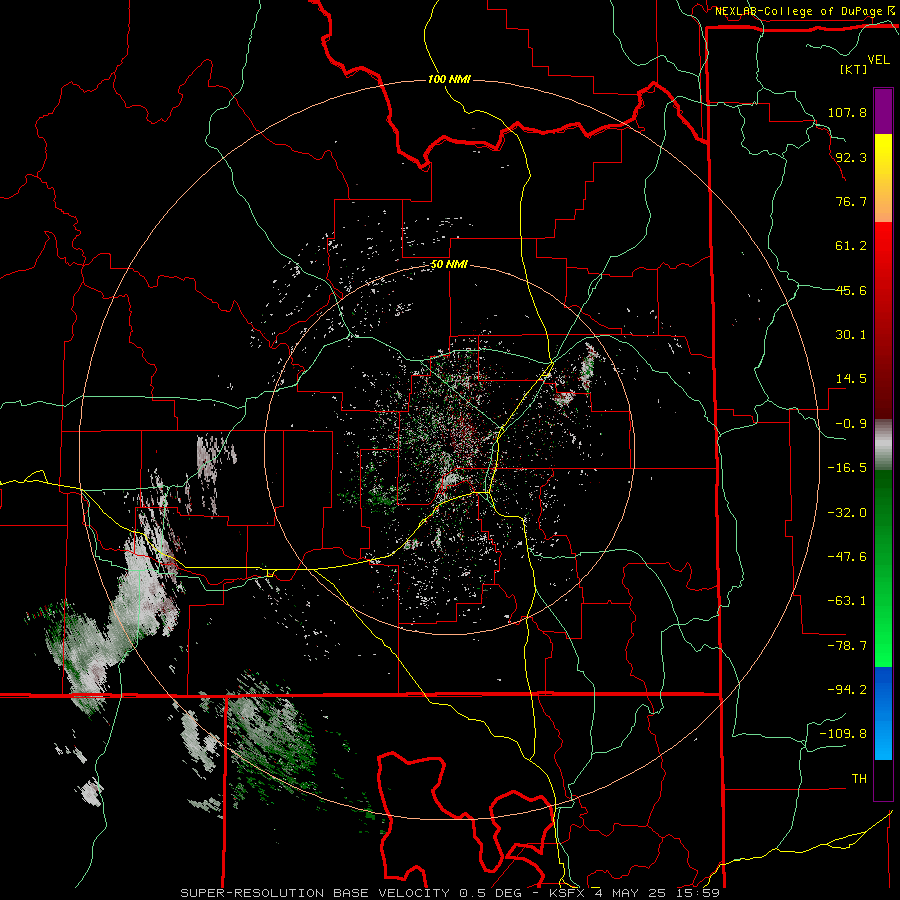Click the VEL legend title

coord(878,60)
